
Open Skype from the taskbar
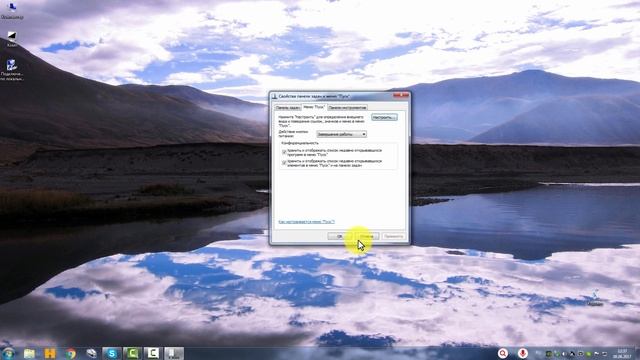tap(111, 353)
